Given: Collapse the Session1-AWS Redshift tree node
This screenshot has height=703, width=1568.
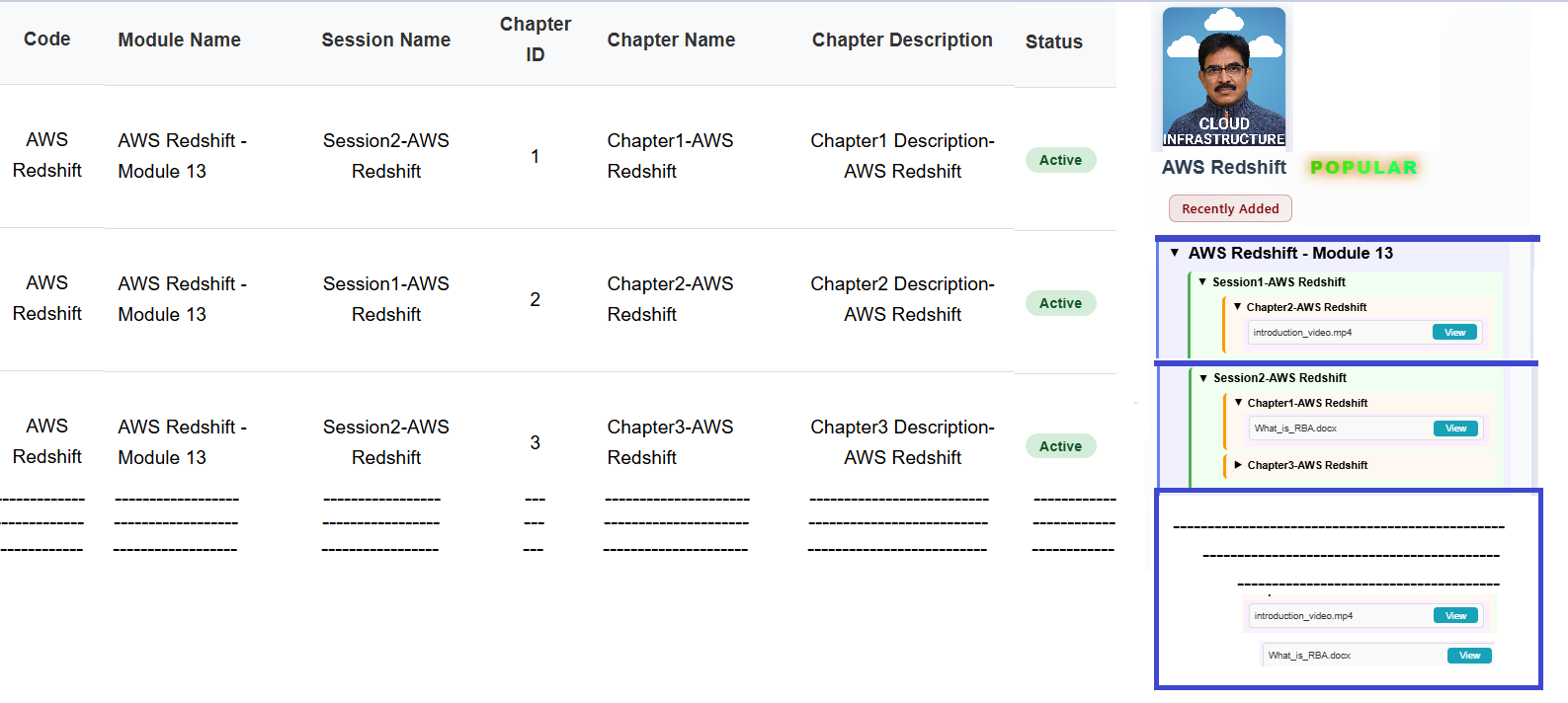Looking at the screenshot, I should [1202, 282].
